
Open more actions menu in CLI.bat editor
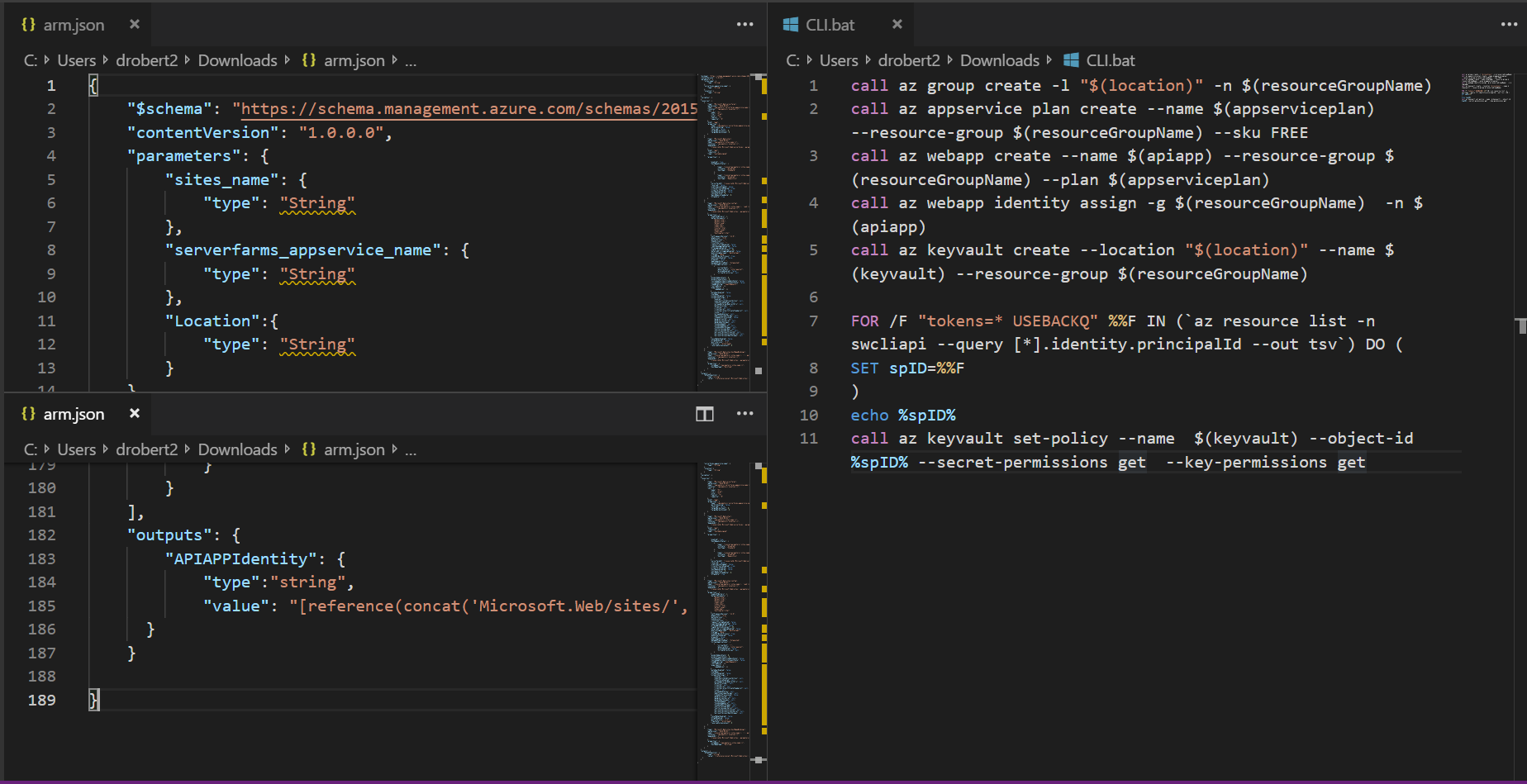(1509, 25)
